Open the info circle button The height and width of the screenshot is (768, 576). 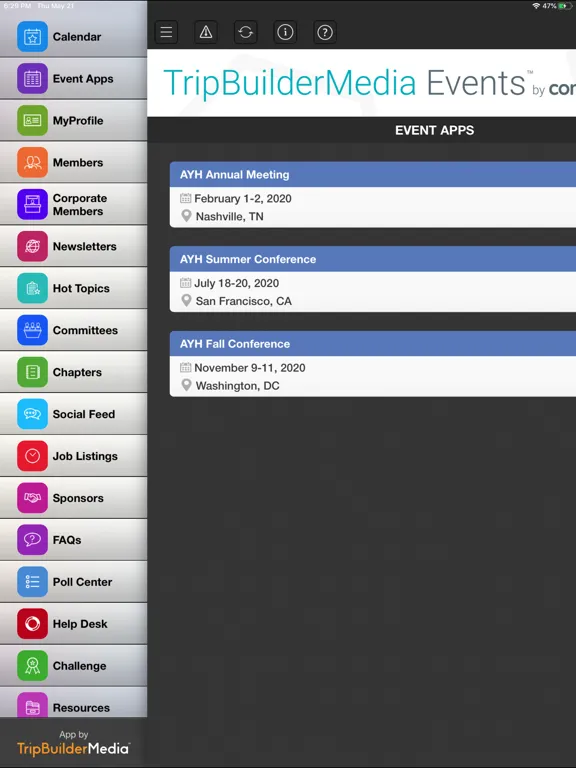[285, 32]
